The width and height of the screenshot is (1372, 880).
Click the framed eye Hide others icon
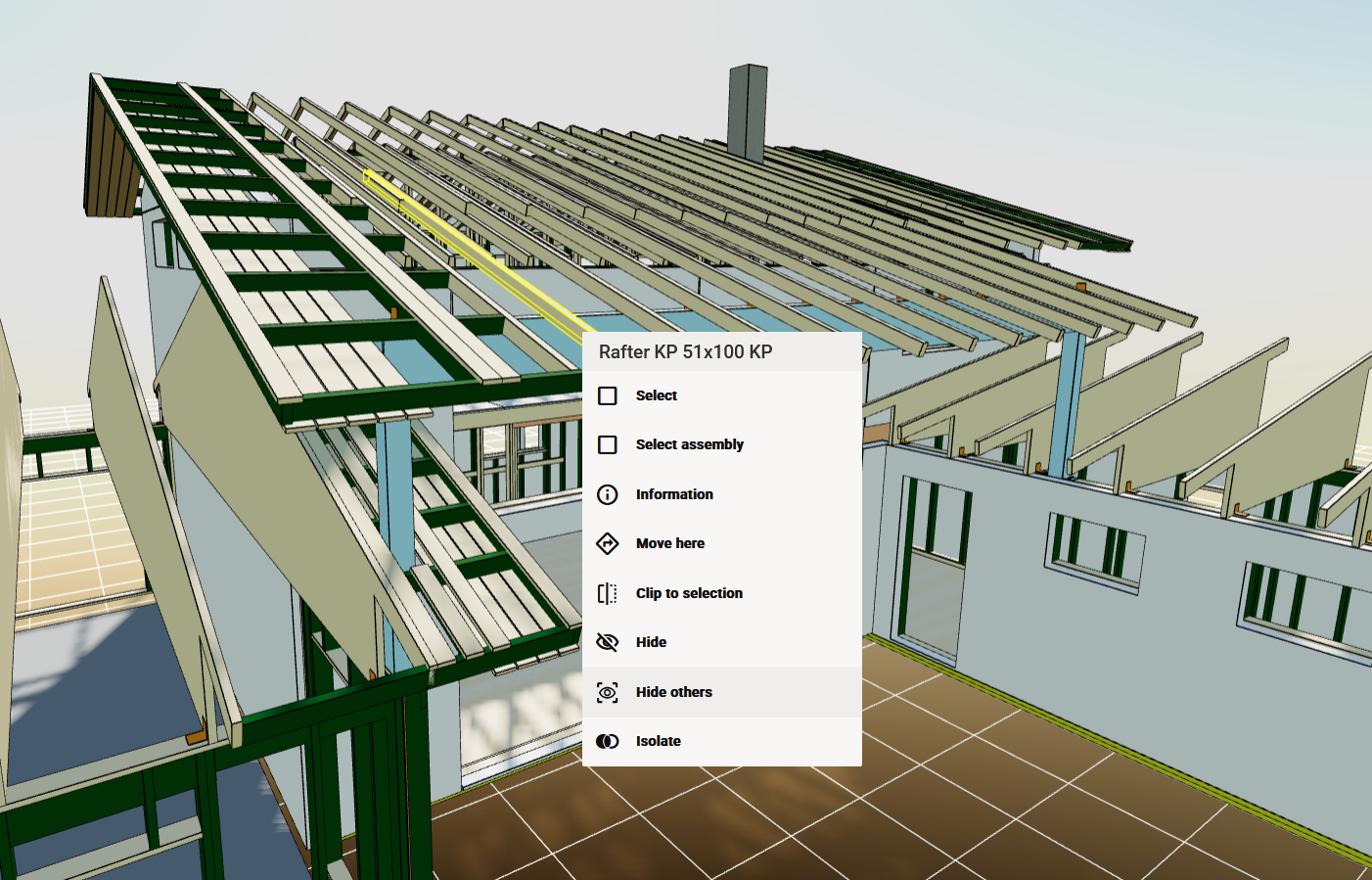click(607, 692)
